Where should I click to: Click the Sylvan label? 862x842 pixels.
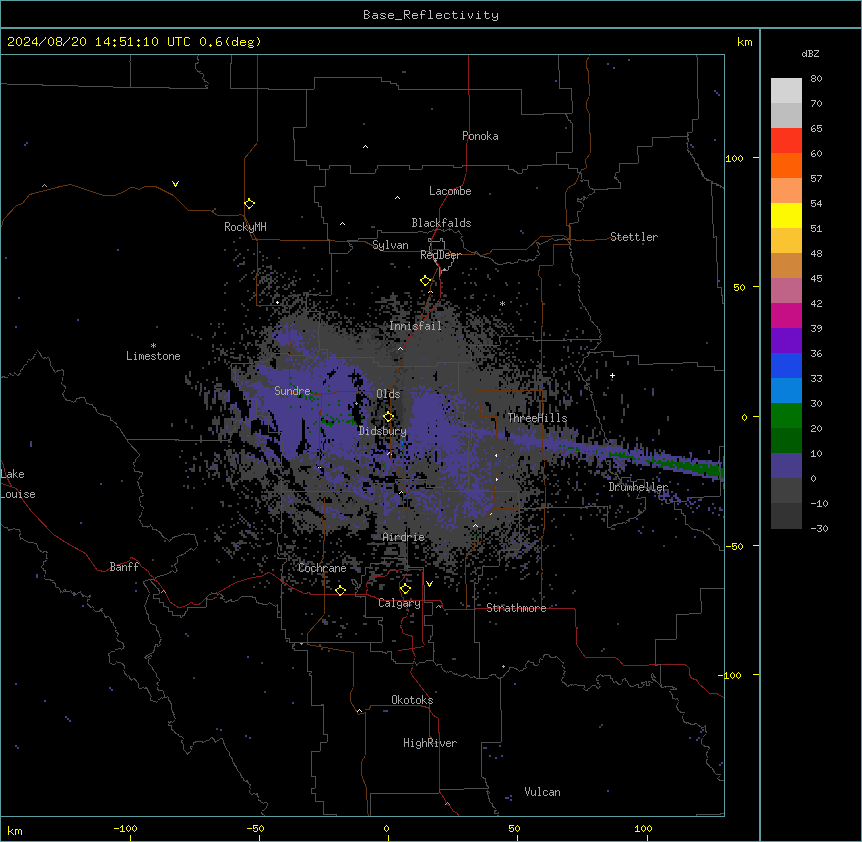click(390, 245)
